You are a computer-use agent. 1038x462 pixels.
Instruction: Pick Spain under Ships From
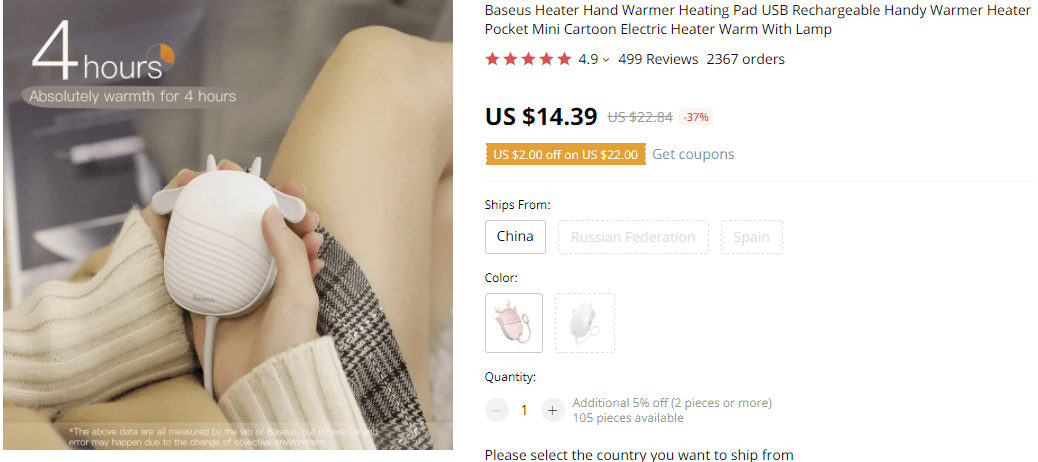(751, 237)
